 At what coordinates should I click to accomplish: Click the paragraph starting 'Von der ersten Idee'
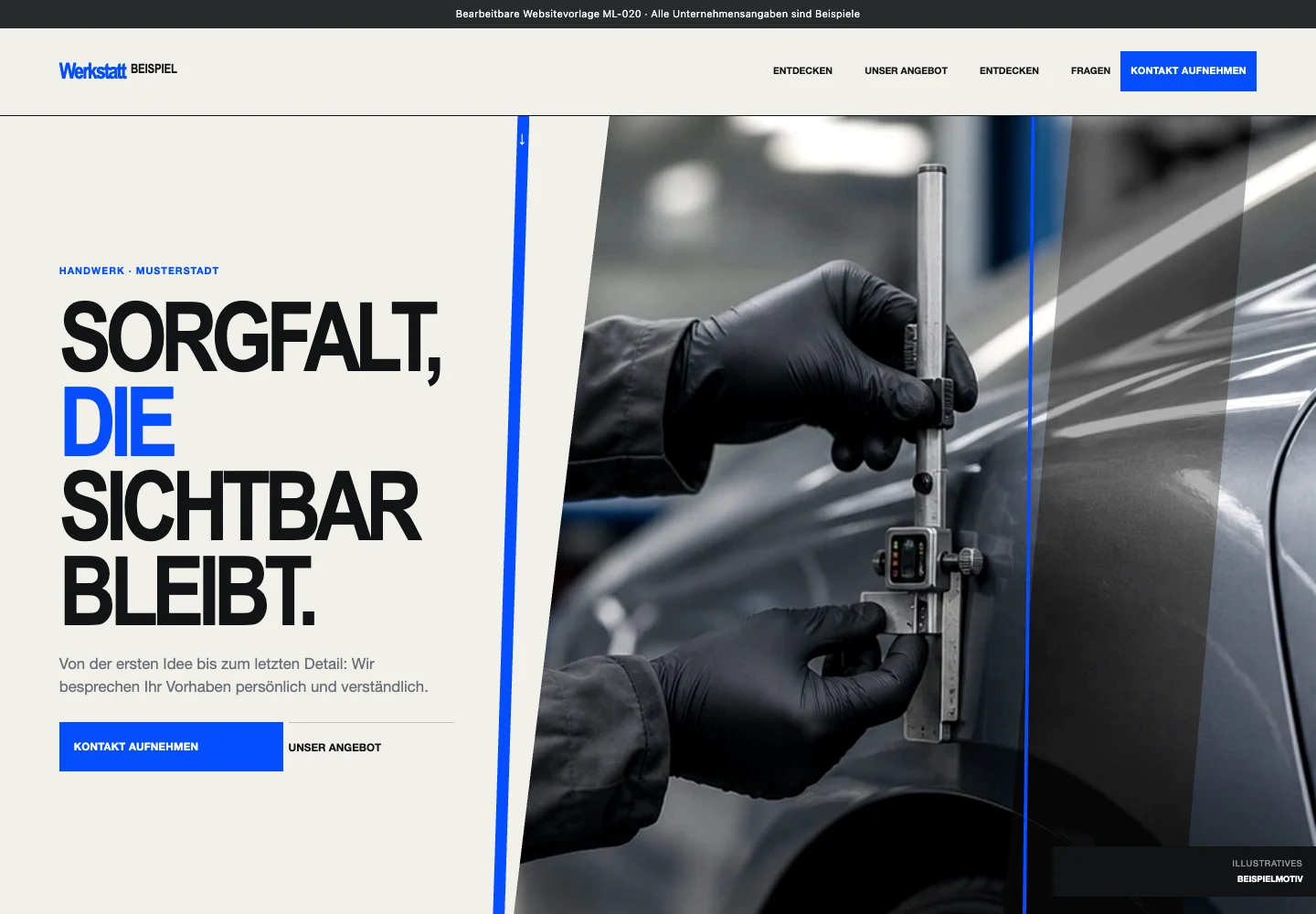[244, 675]
